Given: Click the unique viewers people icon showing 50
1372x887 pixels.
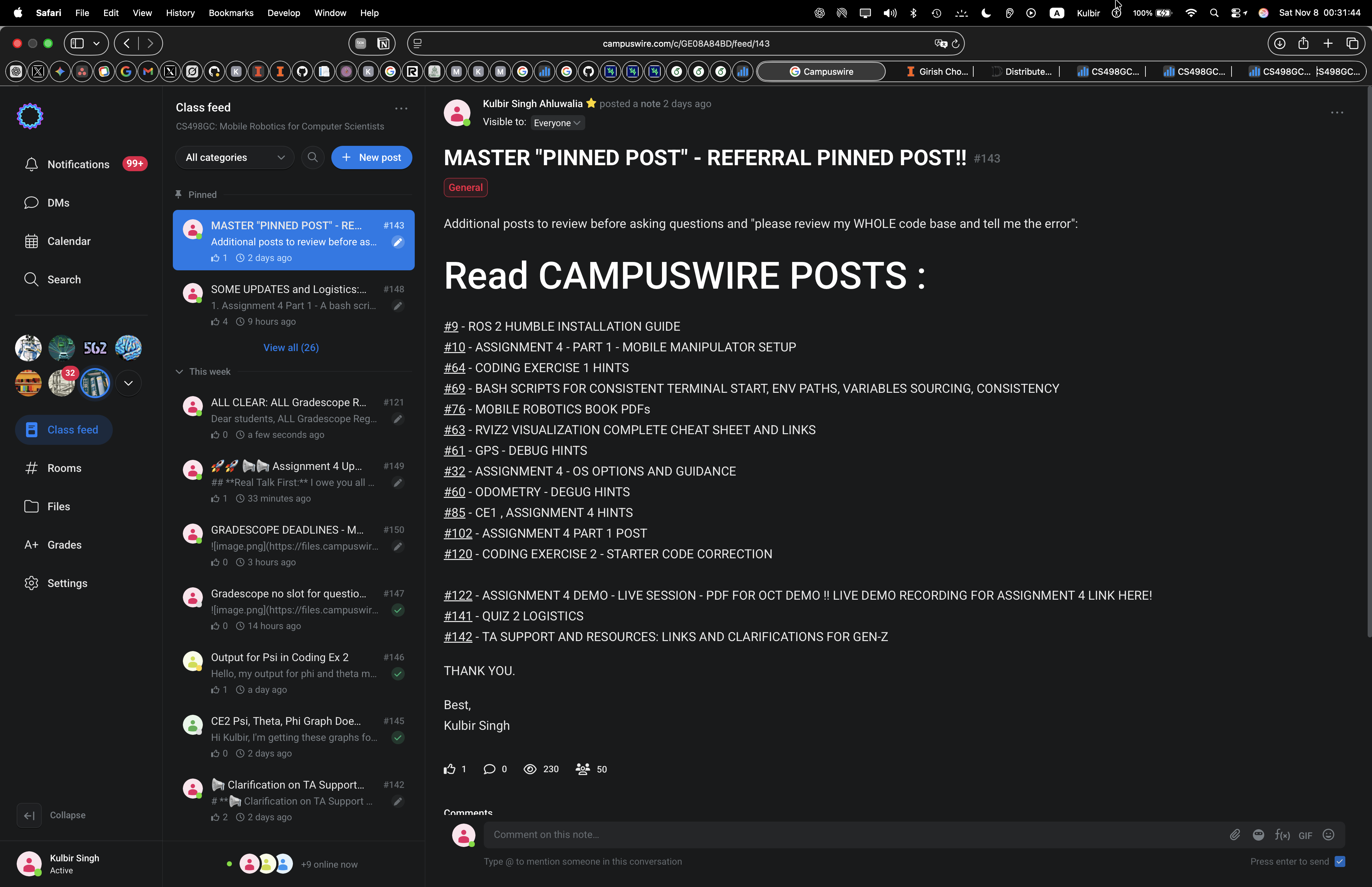Looking at the screenshot, I should point(583,769).
